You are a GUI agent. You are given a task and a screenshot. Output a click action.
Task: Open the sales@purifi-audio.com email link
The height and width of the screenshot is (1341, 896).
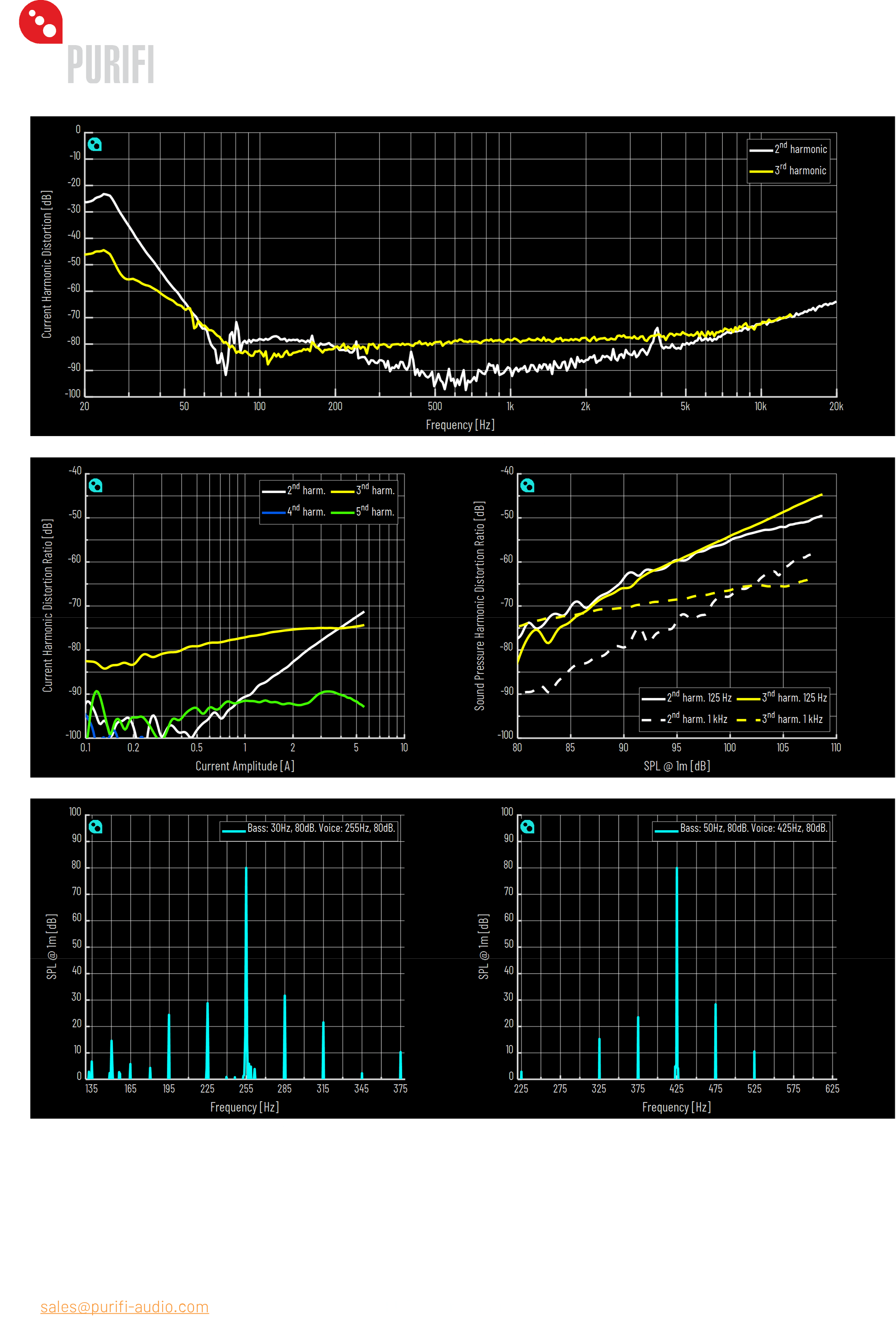pyautogui.click(x=125, y=1307)
